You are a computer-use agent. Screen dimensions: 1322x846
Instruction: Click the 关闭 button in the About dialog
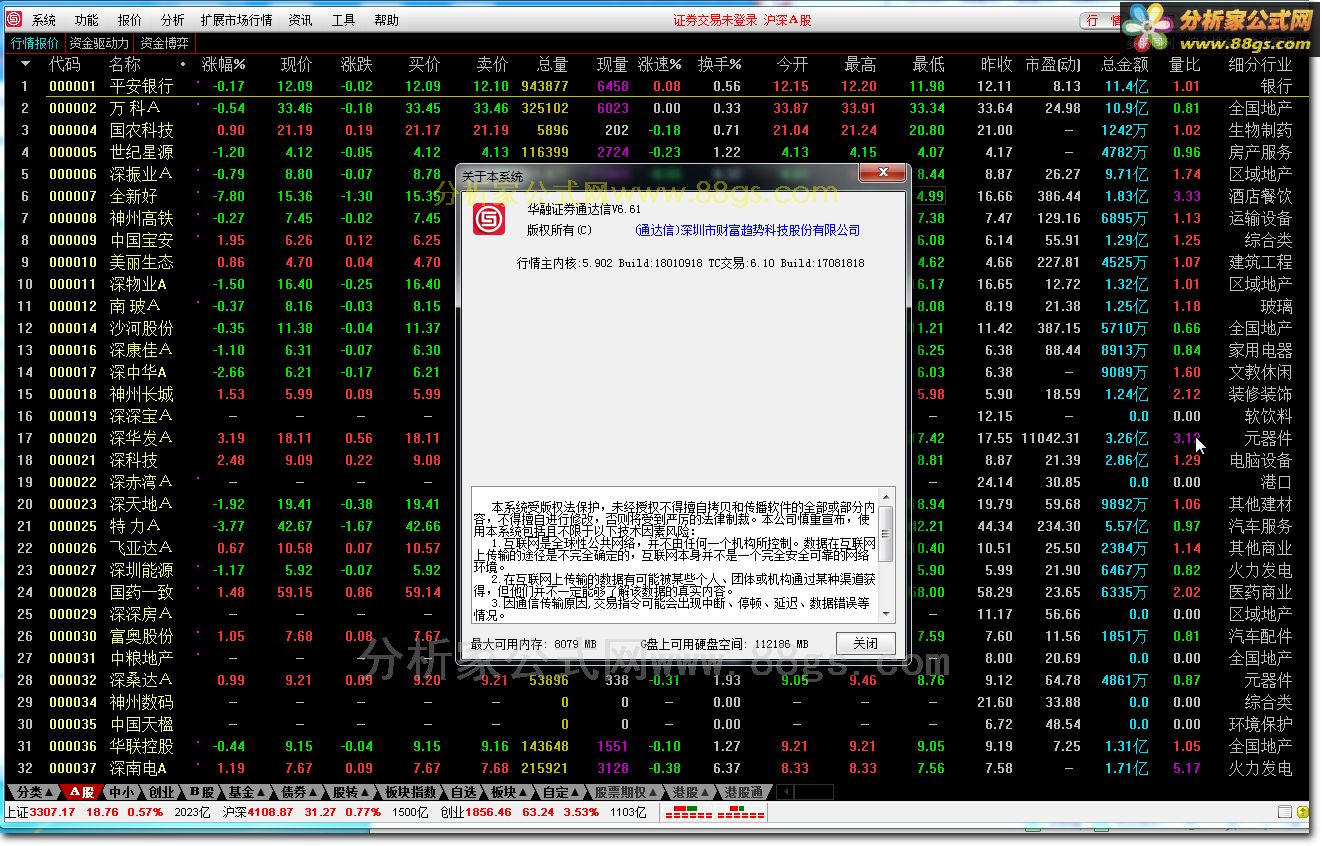point(865,643)
